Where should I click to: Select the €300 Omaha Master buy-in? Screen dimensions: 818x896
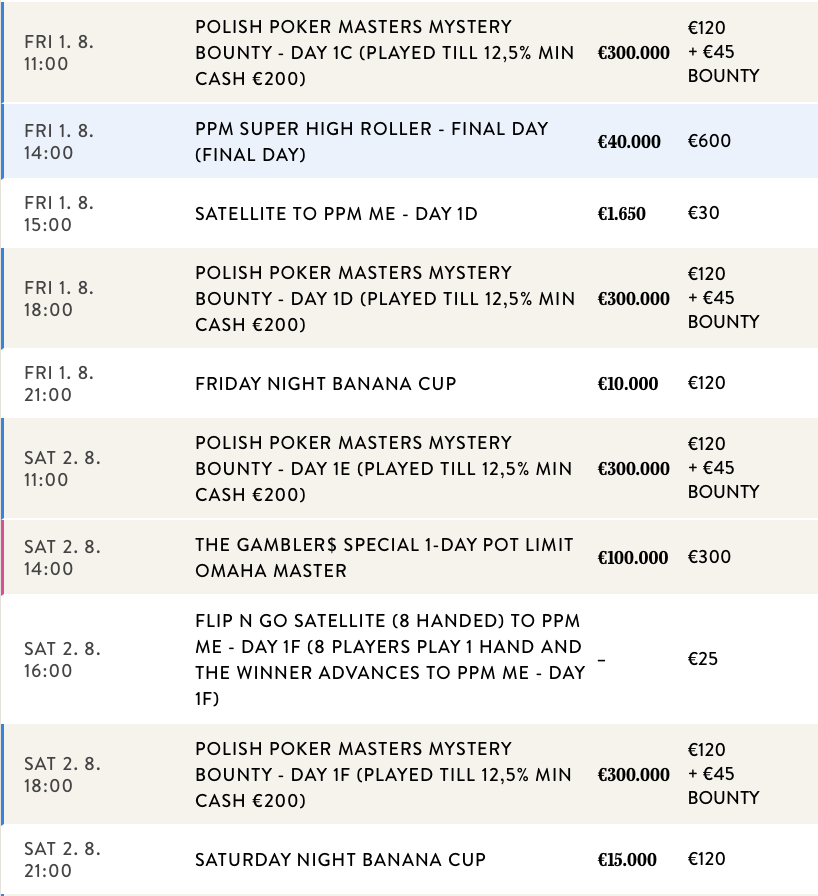[x=709, y=557]
